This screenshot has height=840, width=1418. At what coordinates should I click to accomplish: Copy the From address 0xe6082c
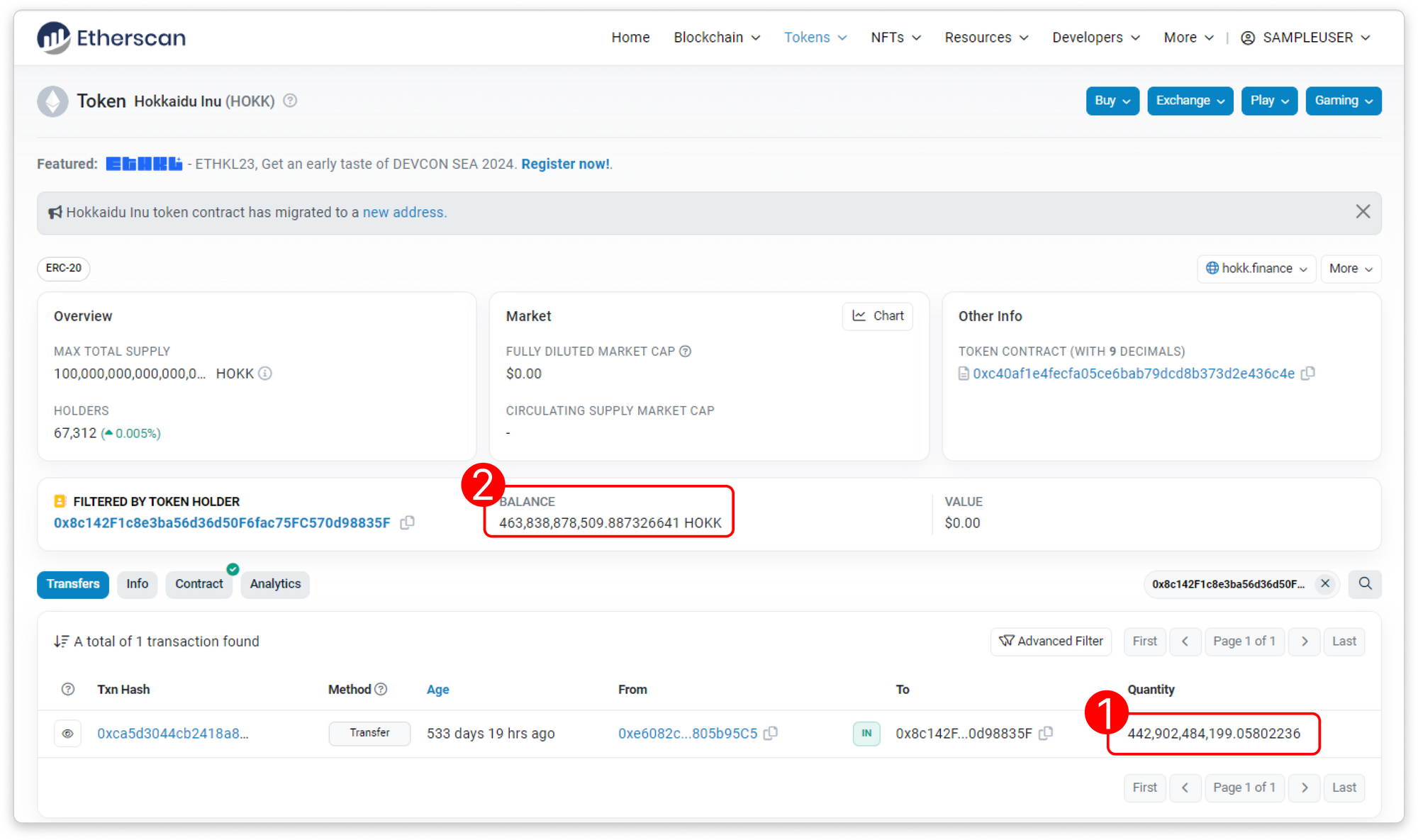[x=771, y=733]
